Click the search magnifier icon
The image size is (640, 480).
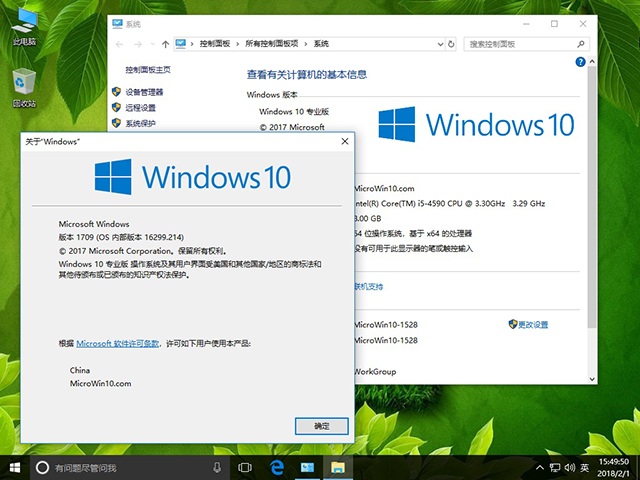pyautogui.click(x=581, y=44)
